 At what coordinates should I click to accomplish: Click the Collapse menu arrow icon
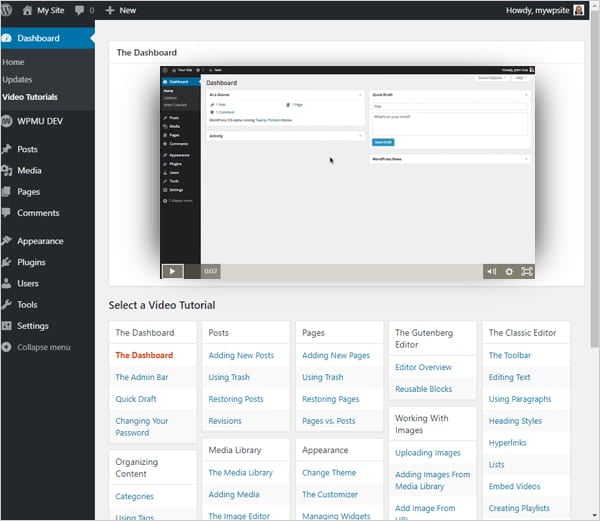click(x=7, y=347)
